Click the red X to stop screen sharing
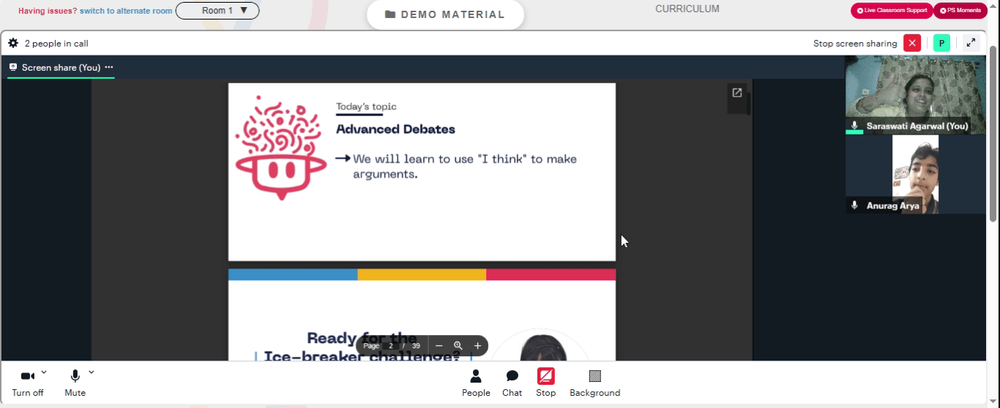 [x=913, y=43]
